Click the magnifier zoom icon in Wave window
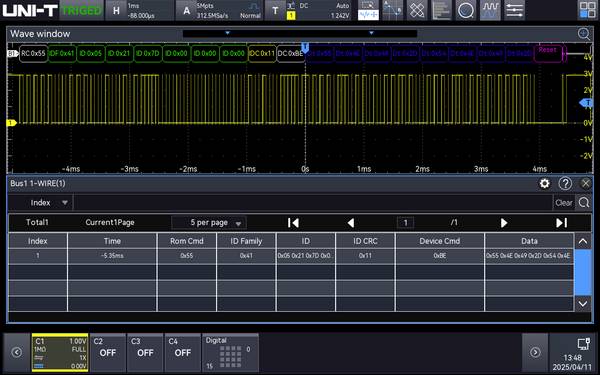Image resolution: width=600 pixels, height=375 pixels. 584,34
